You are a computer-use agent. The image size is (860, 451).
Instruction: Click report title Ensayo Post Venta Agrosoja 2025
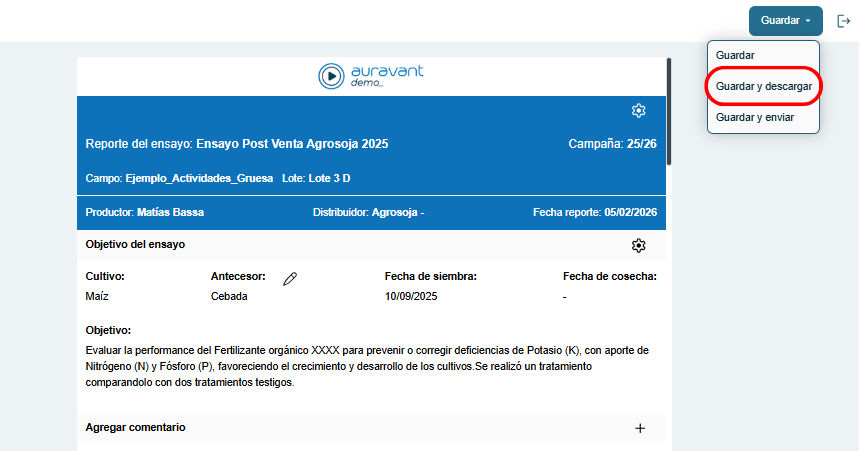[291, 144]
